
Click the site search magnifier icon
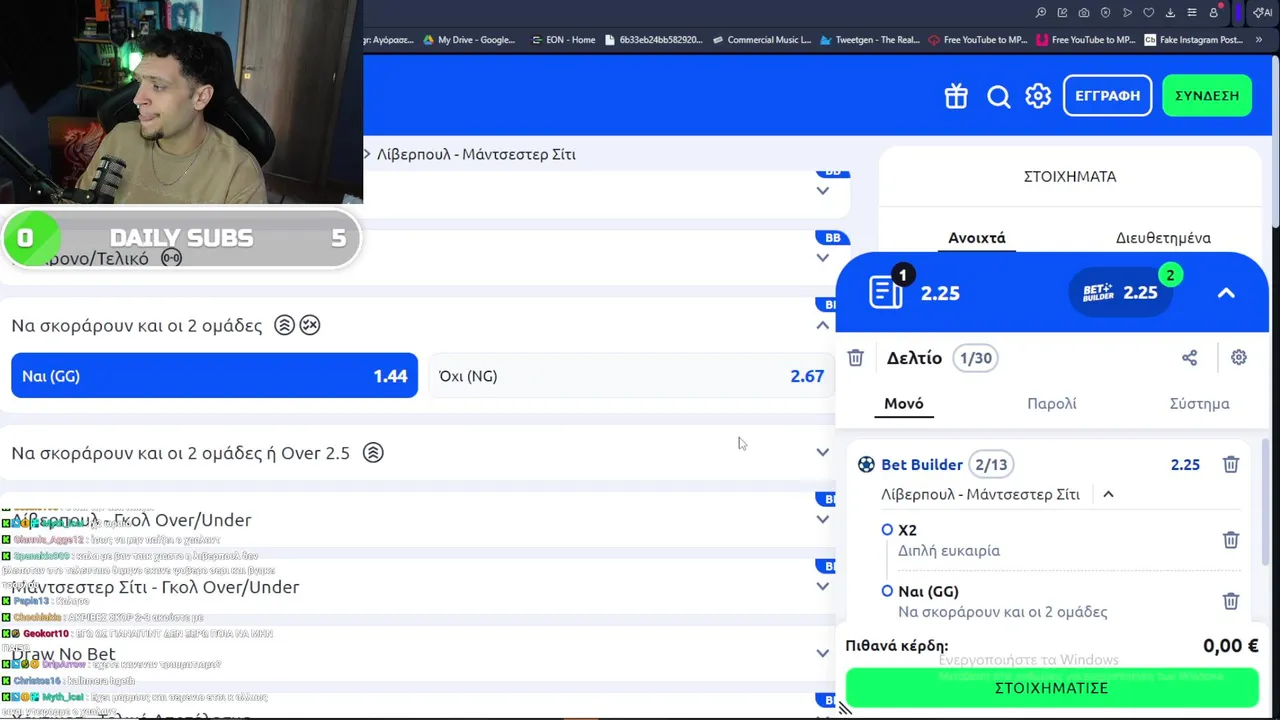[998, 96]
